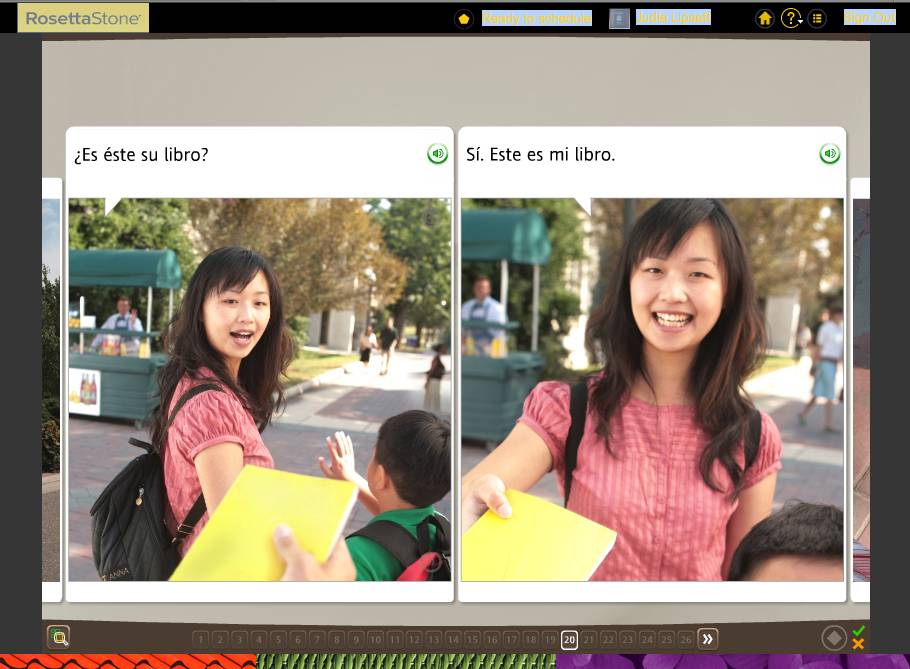Jump to screen 2 in progress bar
Image resolution: width=910 pixels, height=669 pixels.
click(x=220, y=639)
